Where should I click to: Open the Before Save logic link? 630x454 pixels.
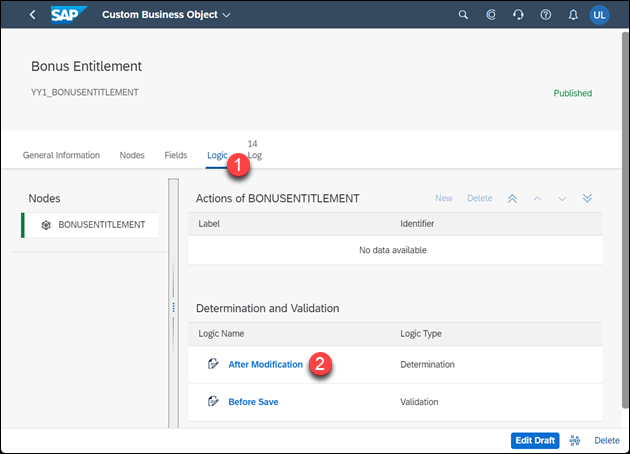[253, 402]
